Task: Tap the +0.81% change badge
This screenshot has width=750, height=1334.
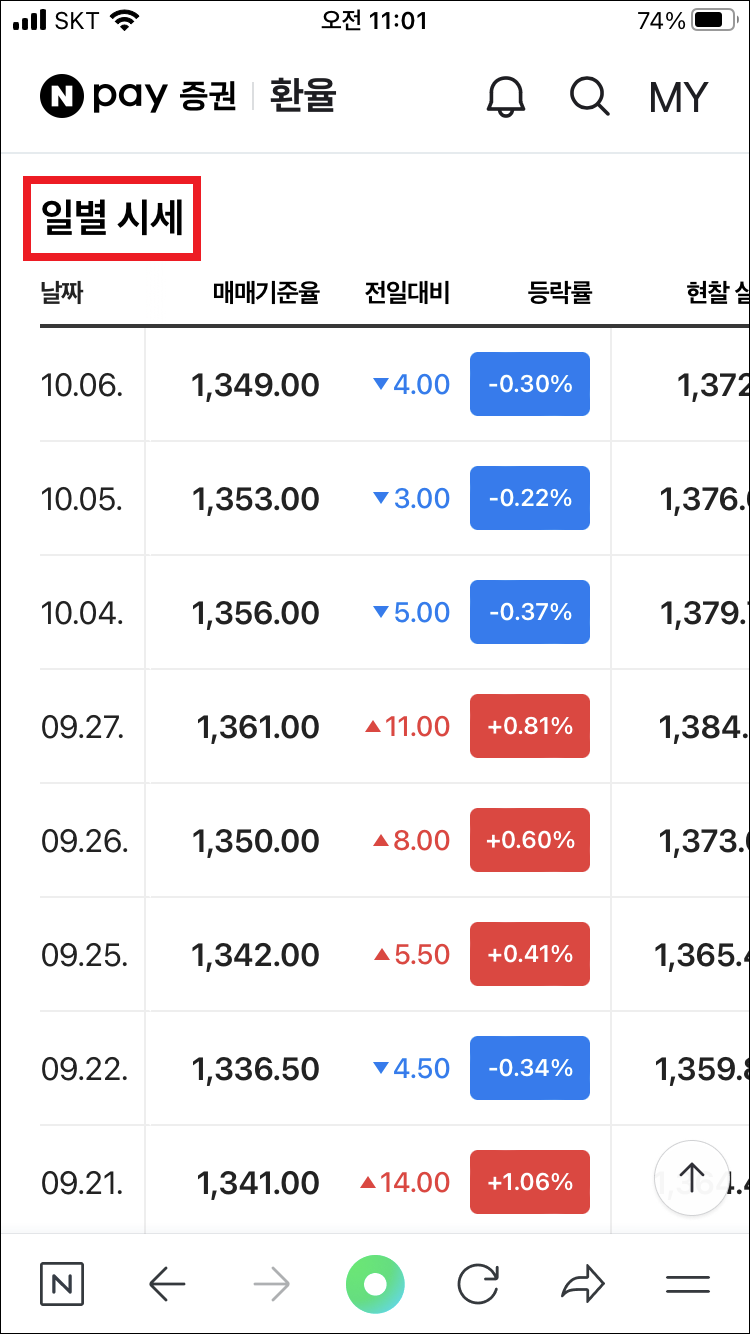Action: point(530,726)
